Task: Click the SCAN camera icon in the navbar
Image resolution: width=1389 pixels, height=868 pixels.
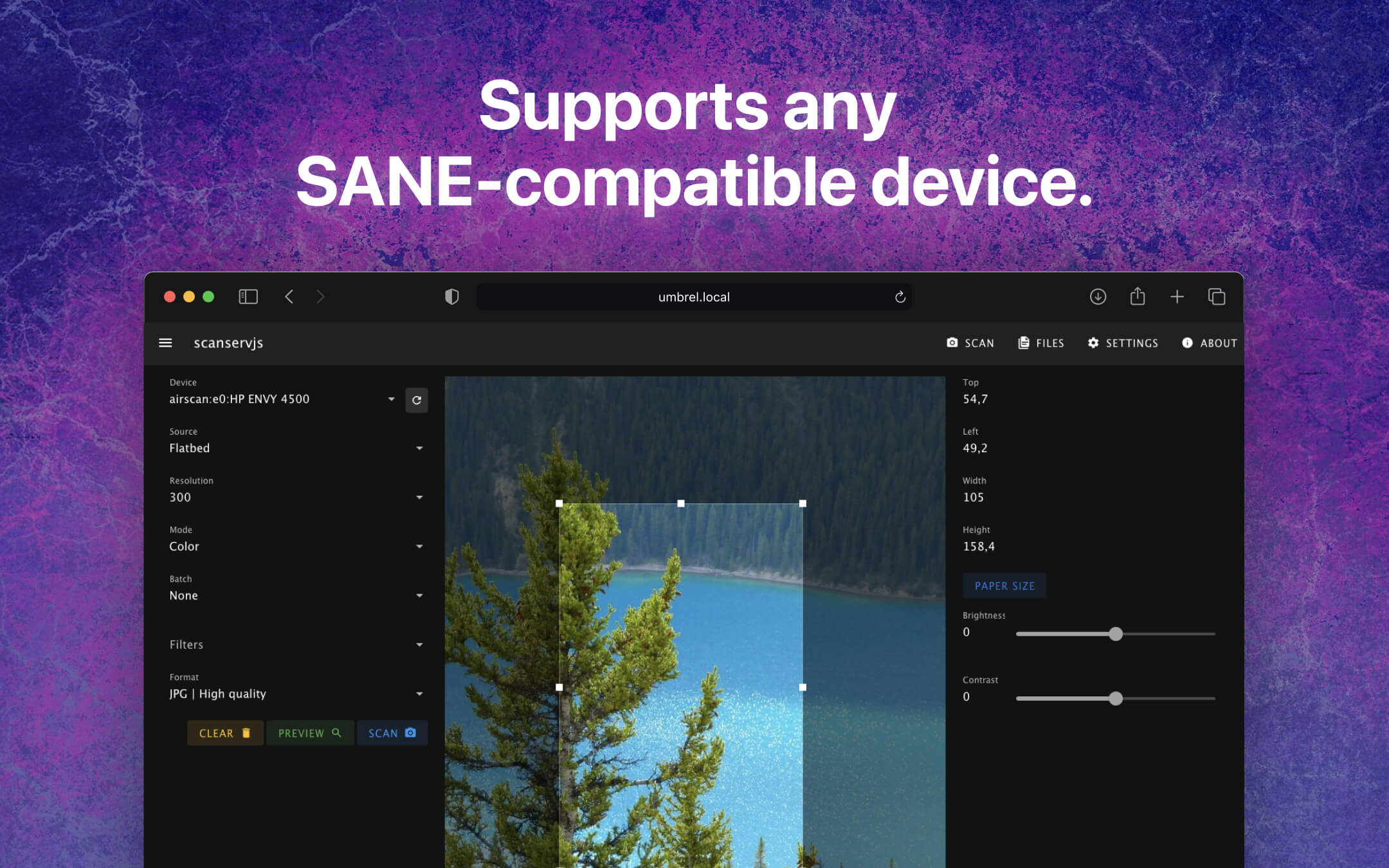Action: 952,343
